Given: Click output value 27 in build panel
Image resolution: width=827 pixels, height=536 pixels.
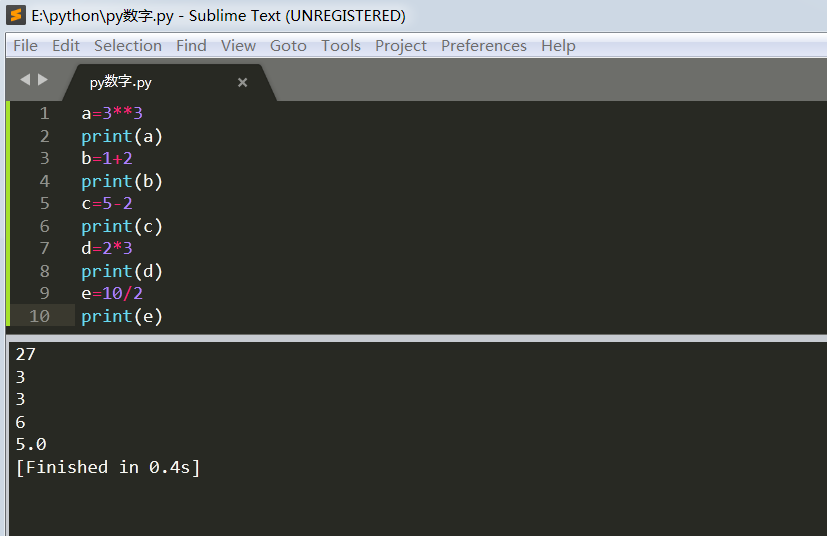Looking at the screenshot, I should pyautogui.click(x=25, y=354).
